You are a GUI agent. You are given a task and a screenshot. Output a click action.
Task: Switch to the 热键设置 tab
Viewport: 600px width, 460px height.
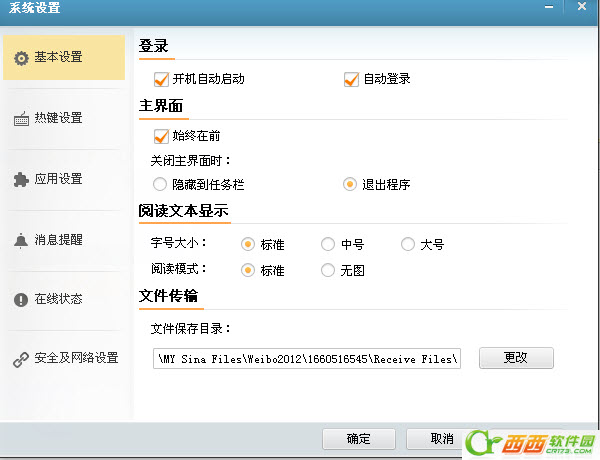click(64, 118)
